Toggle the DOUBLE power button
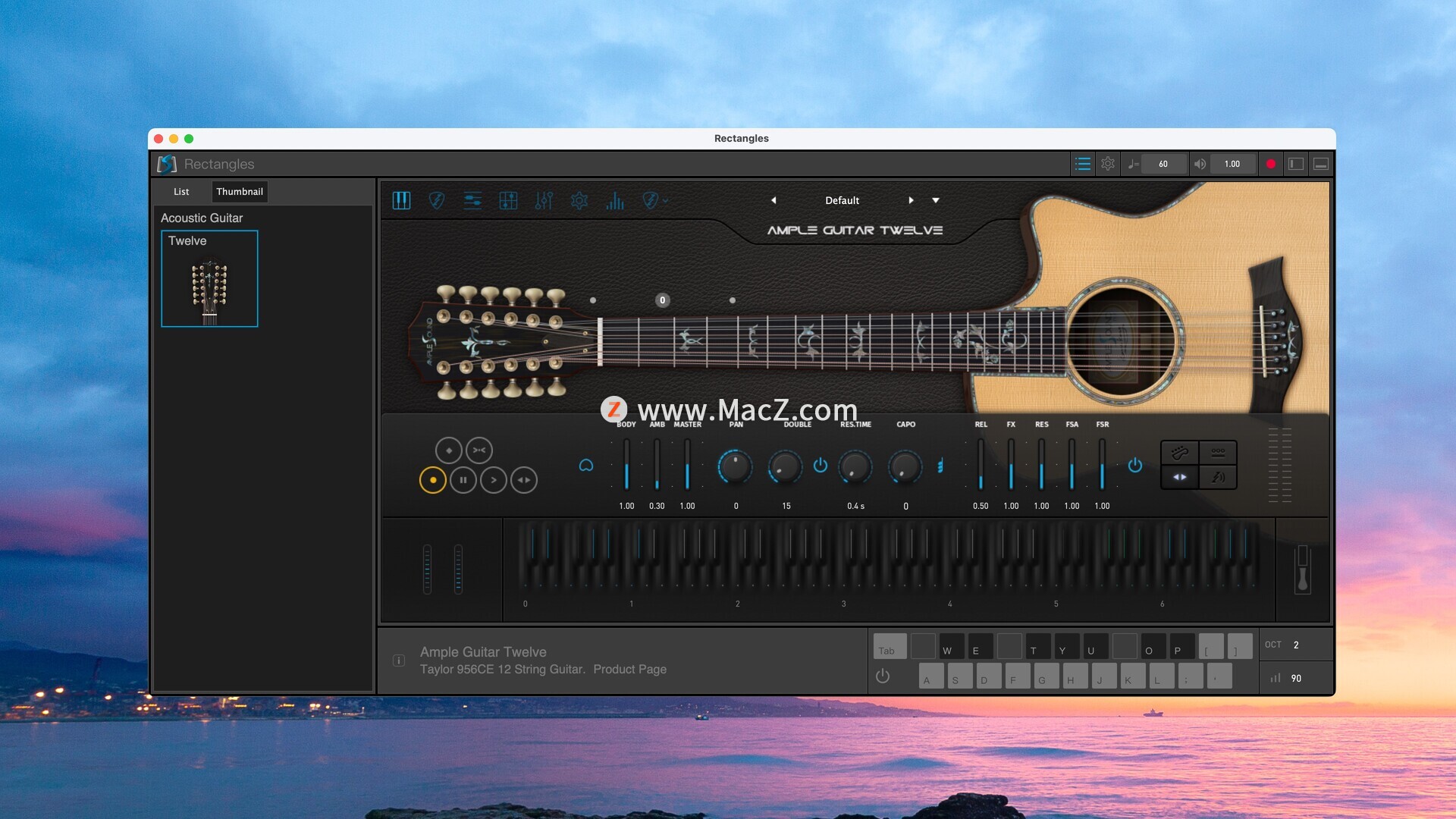Image resolution: width=1456 pixels, height=819 pixels. click(821, 465)
